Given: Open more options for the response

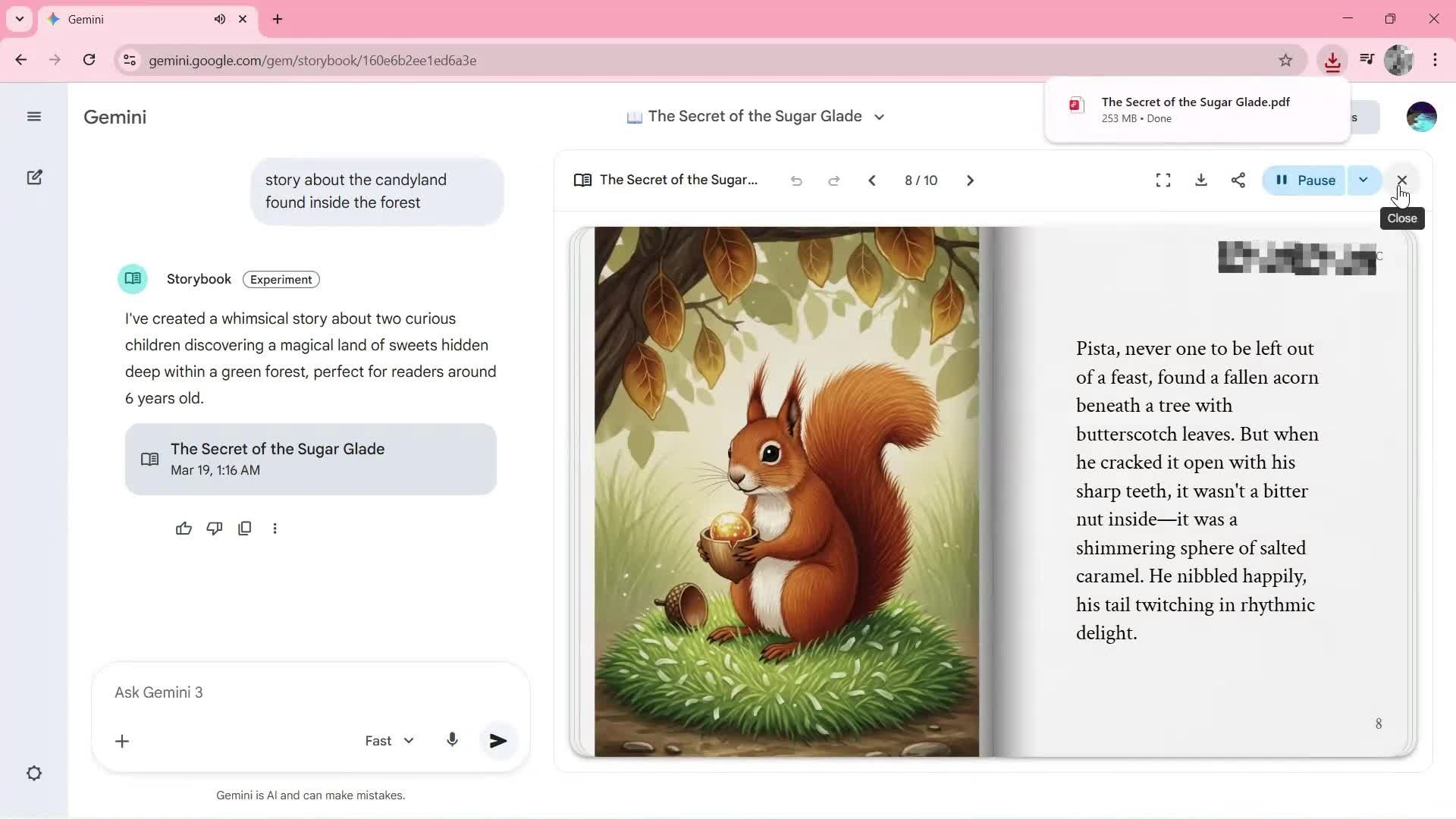Looking at the screenshot, I should point(275,529).
